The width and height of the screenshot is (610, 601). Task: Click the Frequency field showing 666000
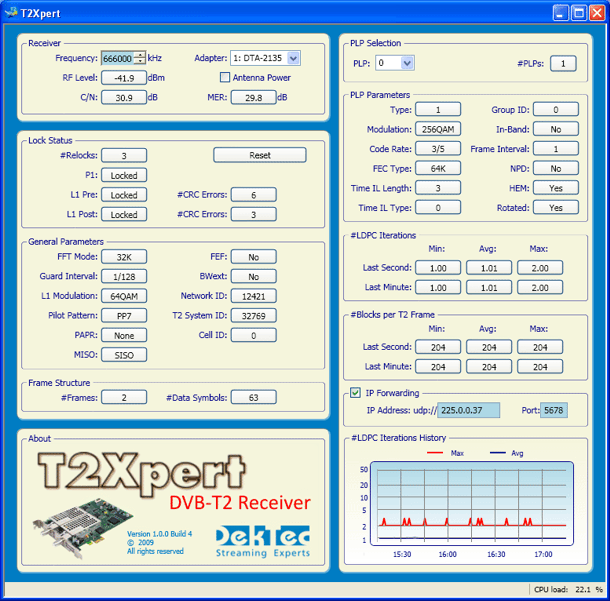click(x=118, y=58)
